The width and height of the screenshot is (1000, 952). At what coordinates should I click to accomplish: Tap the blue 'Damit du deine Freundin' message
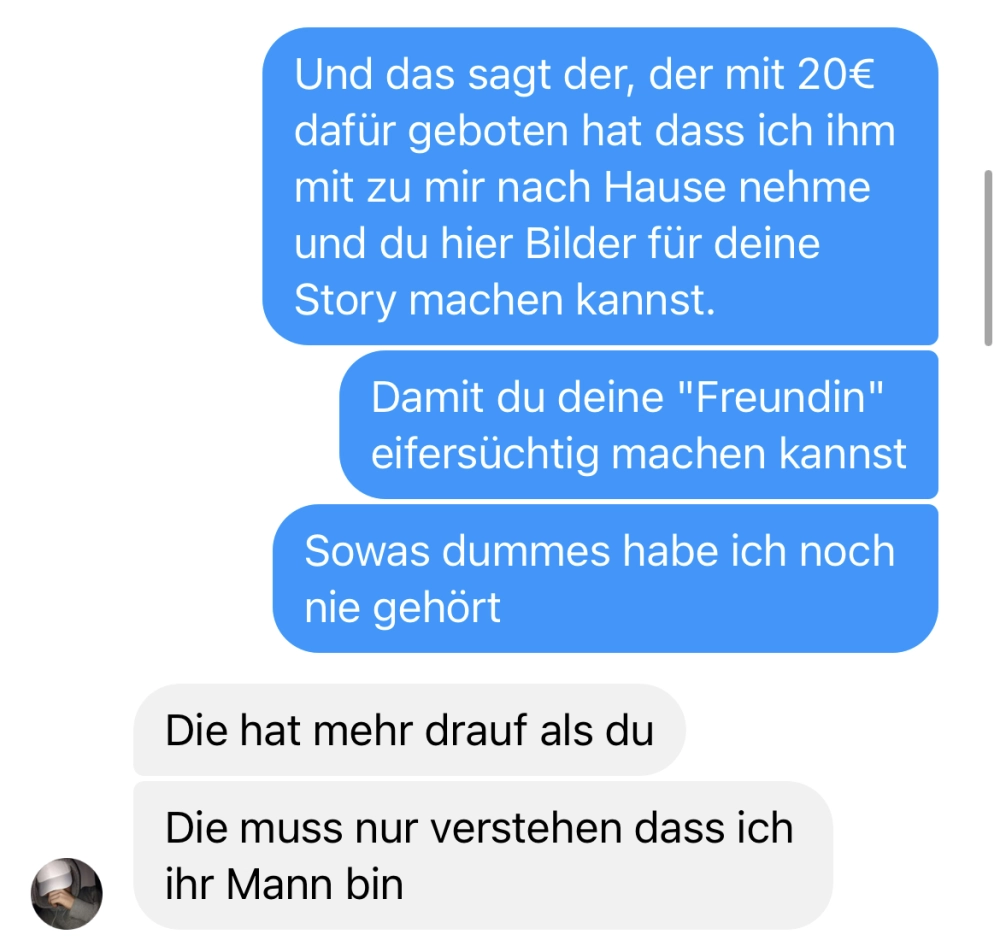[639, 425]
